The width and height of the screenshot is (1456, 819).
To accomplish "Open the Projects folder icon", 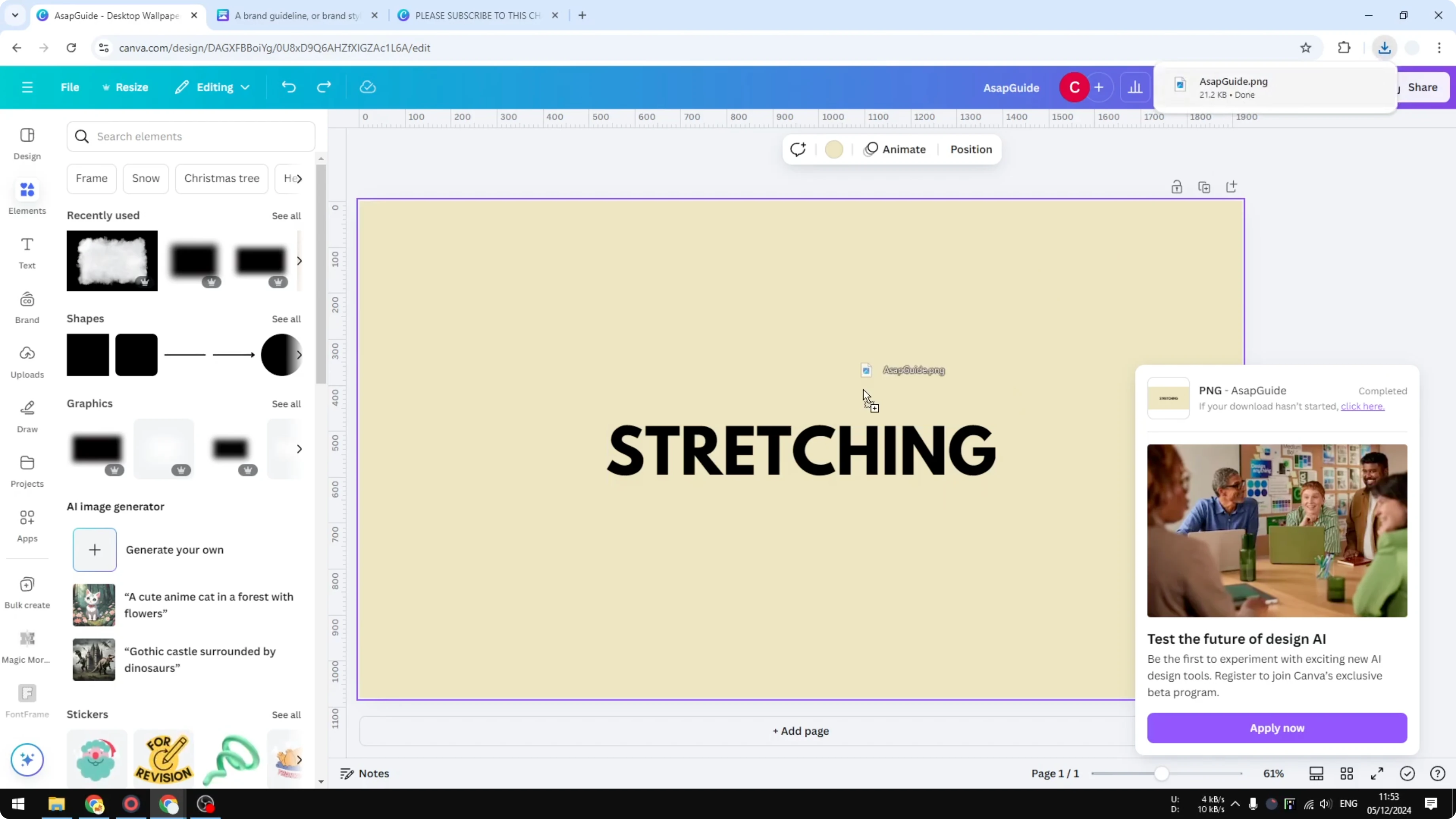I will click(x=27, y=471).
